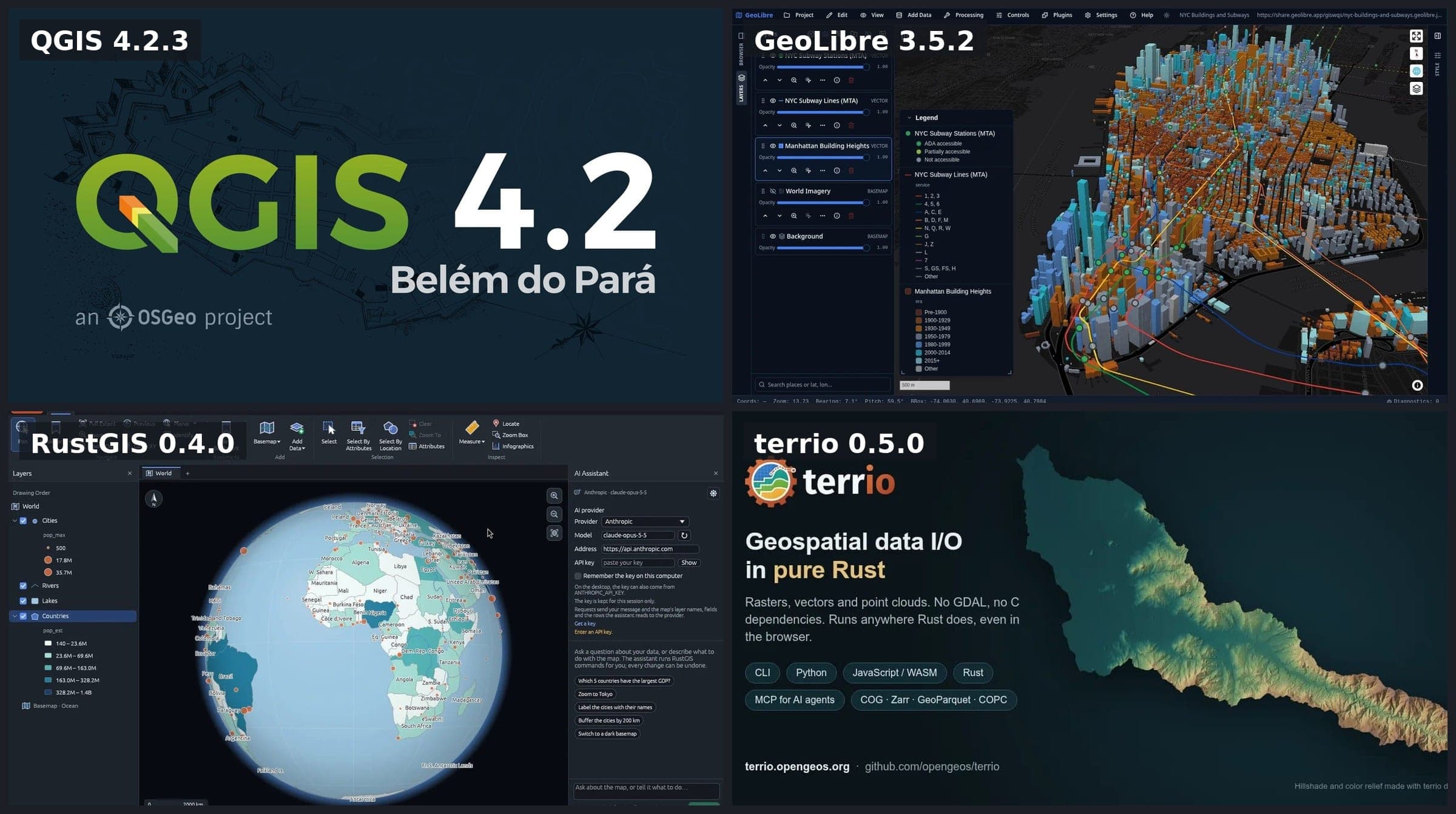Viewport: 1456px width, 814px height.
Task: Adjust World Imagery opacity slider
Action: [x=823, y=203]
